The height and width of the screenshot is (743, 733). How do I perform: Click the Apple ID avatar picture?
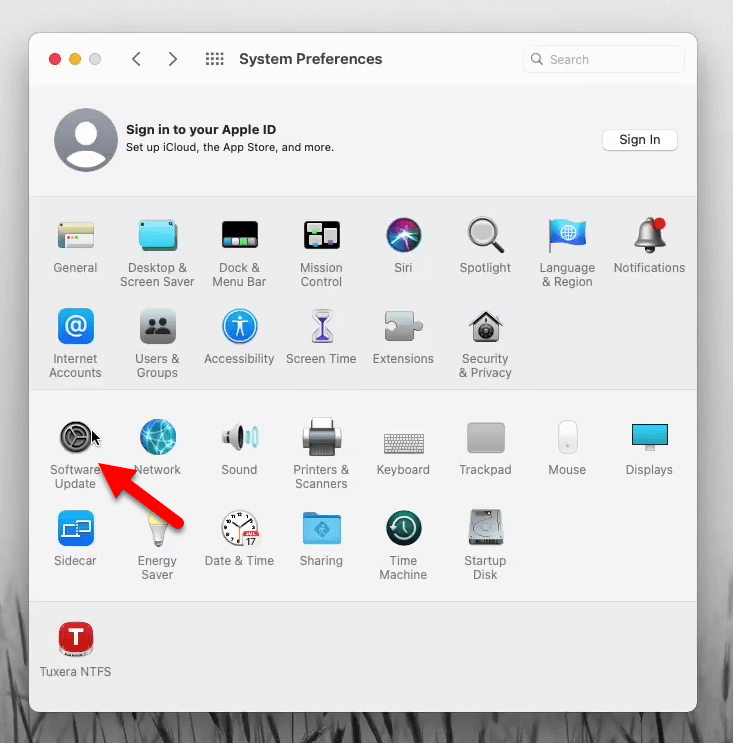tap(86, 140)
